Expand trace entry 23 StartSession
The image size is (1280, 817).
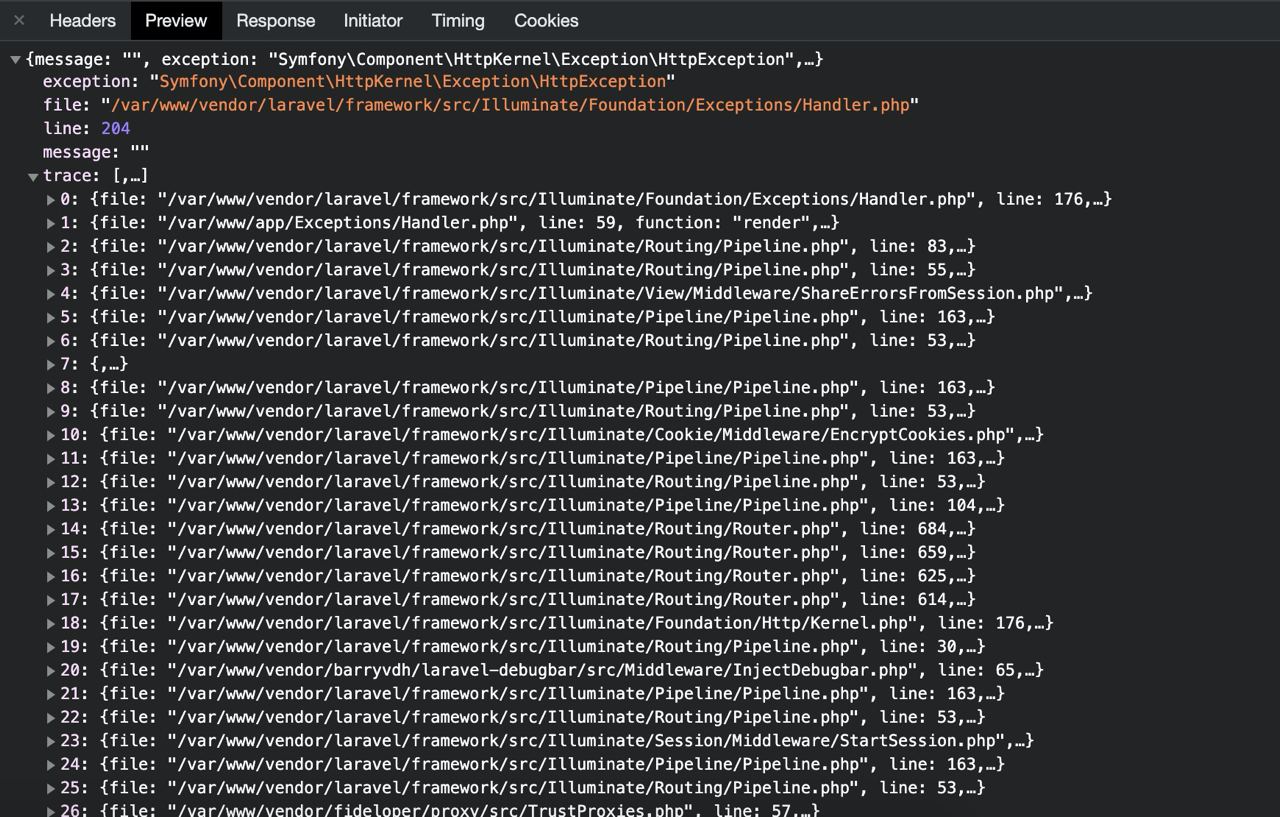51,741
